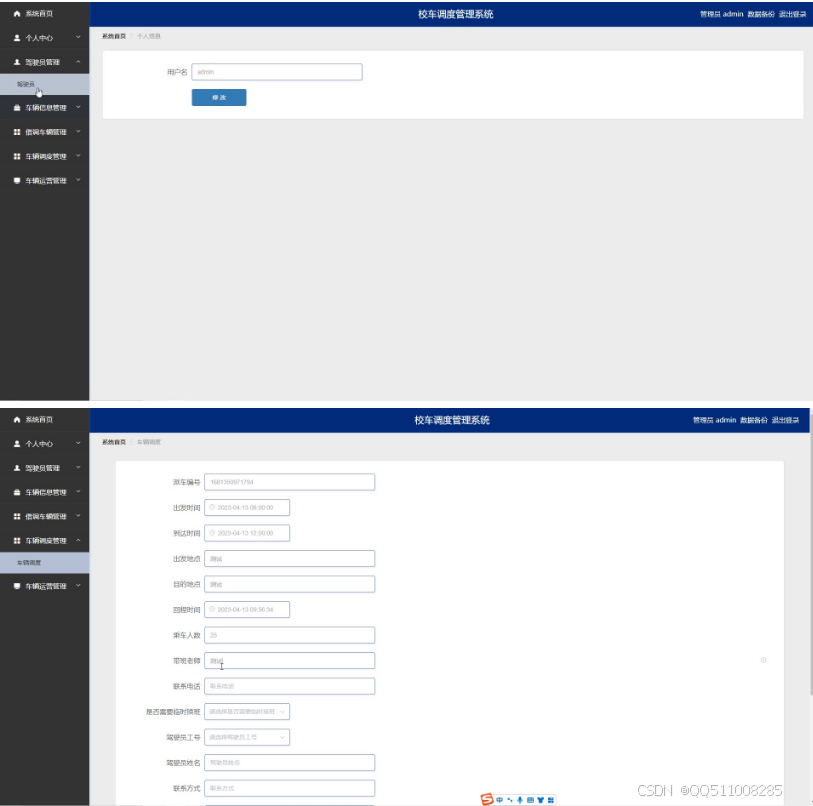Open soft keyboard icon in IME toolbar

530,800
